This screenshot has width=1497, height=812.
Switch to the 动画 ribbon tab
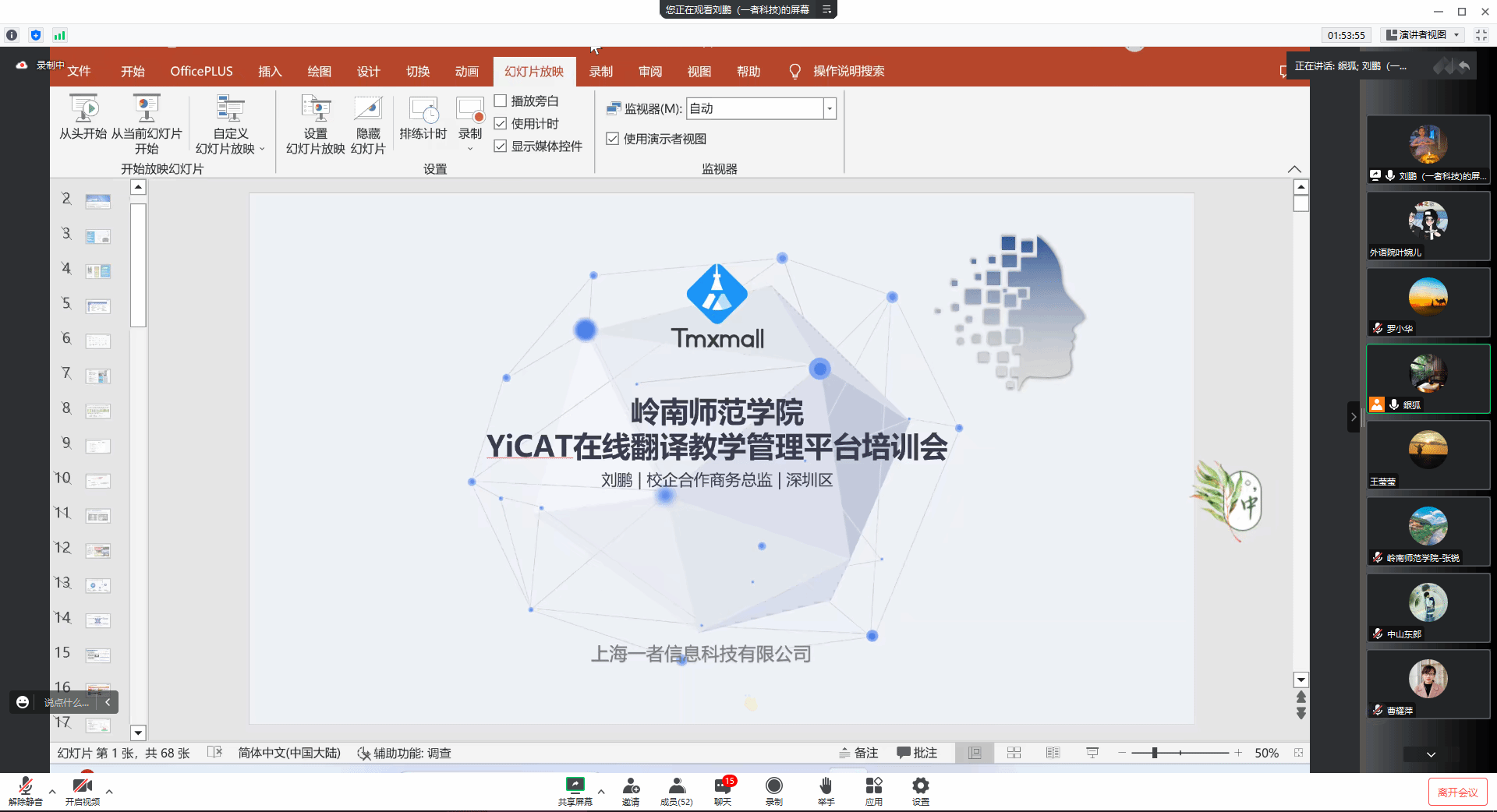[x=466, y=72]
